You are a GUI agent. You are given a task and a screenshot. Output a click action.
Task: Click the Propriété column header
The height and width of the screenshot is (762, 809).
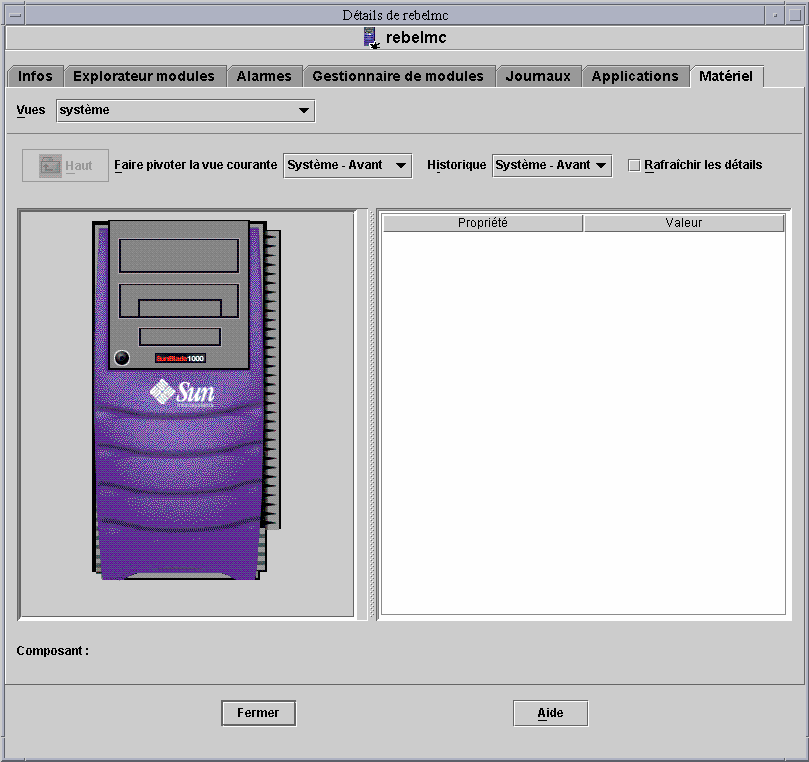coord(483,223)
